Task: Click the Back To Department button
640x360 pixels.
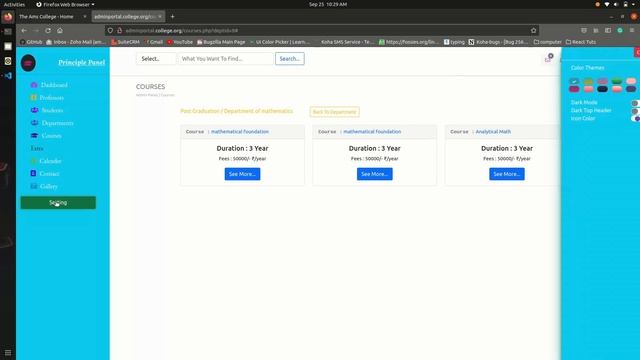Action: pos(334,112)
